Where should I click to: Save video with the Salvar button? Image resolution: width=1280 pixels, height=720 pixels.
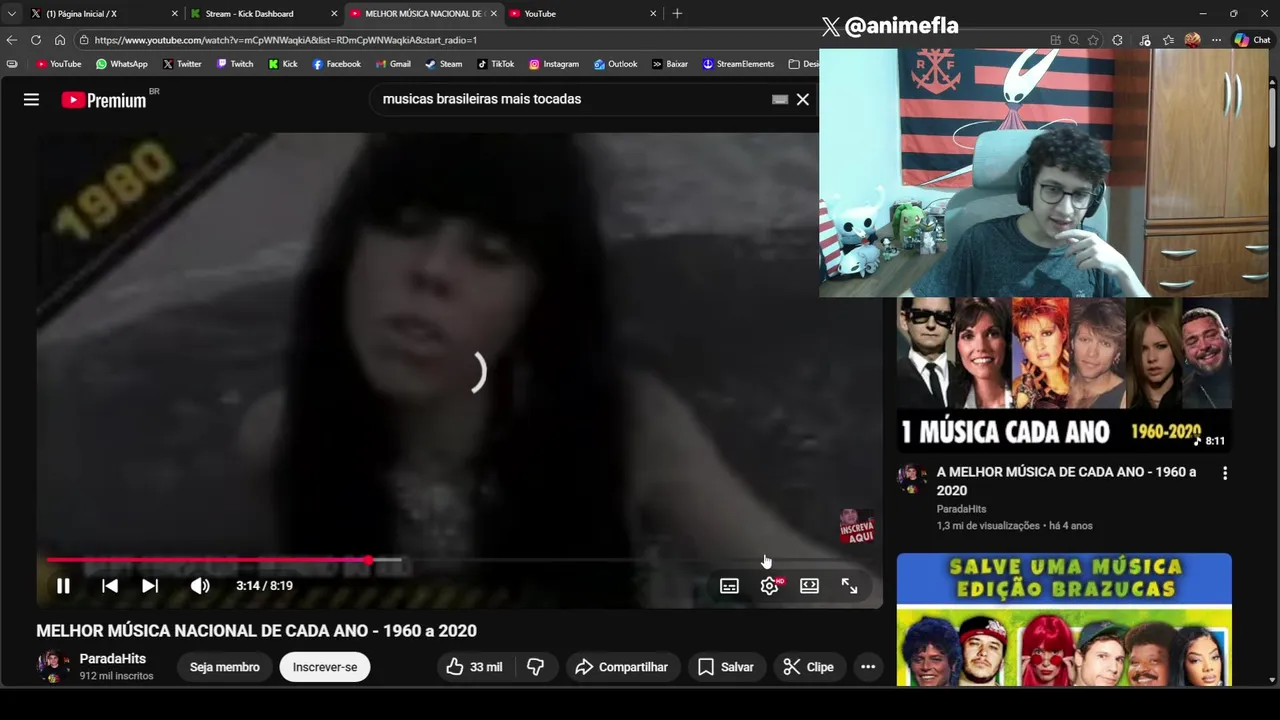(726, 667)
